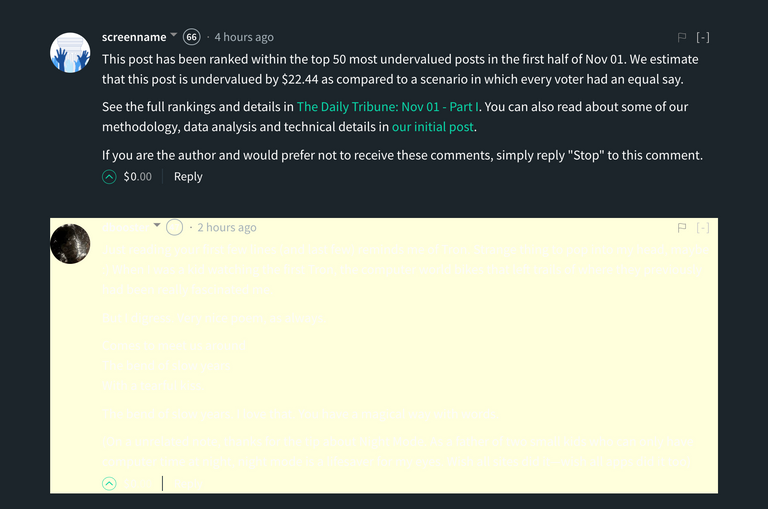This screenshot has width=768, height=509.
Task: Flag the comment posted 2 hours ago
Action: 682,228
